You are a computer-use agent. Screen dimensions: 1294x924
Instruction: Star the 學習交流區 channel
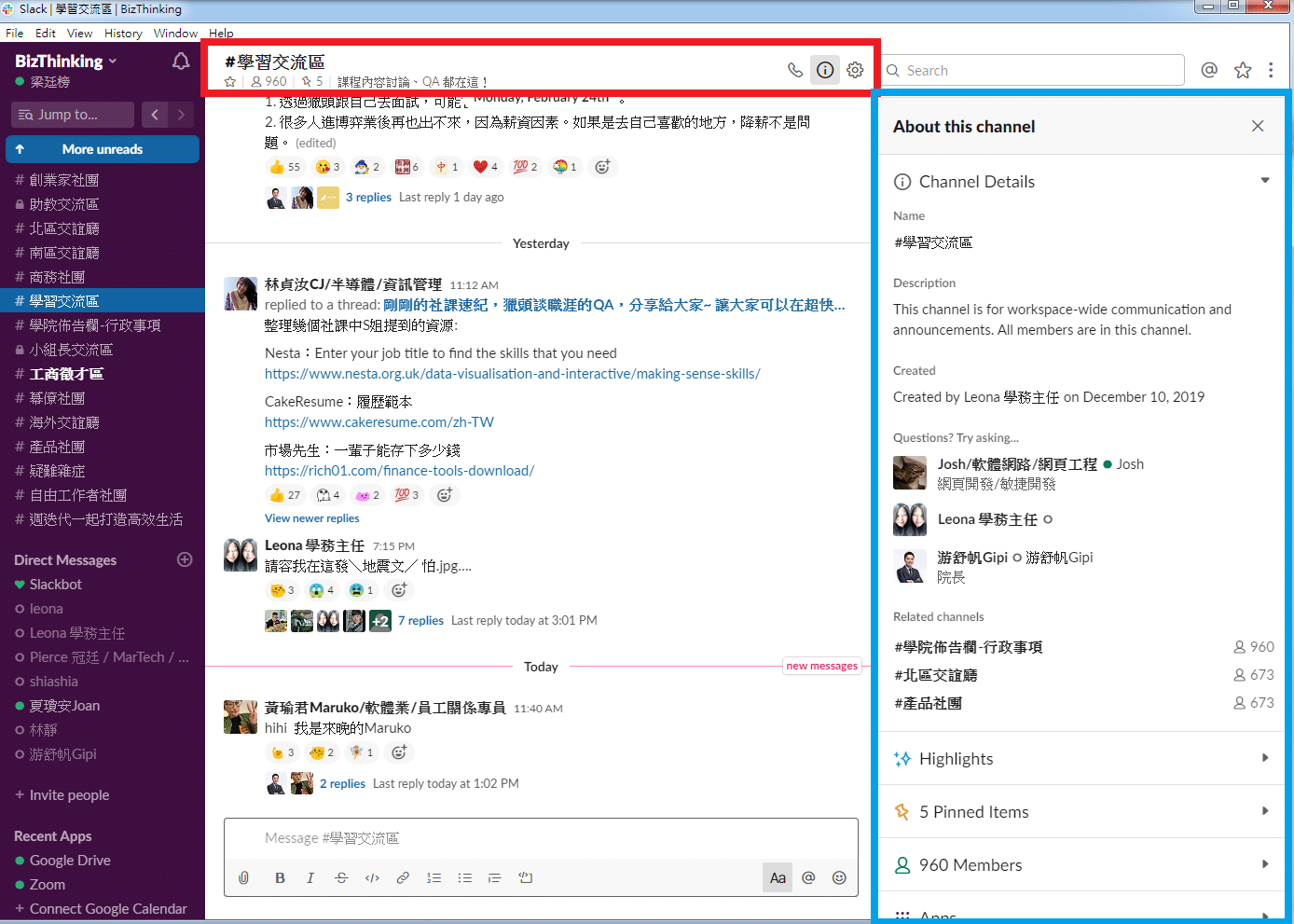[x=229, y=81]
